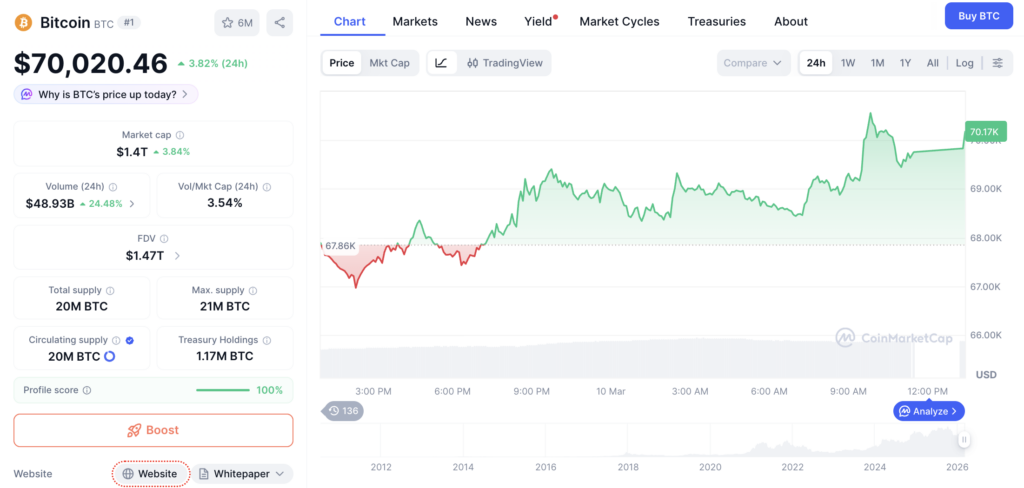1024x488 pixels.
Task: Expand Volume (24h) details chevron
Action: pyautogui.click(x=132, y=203)
